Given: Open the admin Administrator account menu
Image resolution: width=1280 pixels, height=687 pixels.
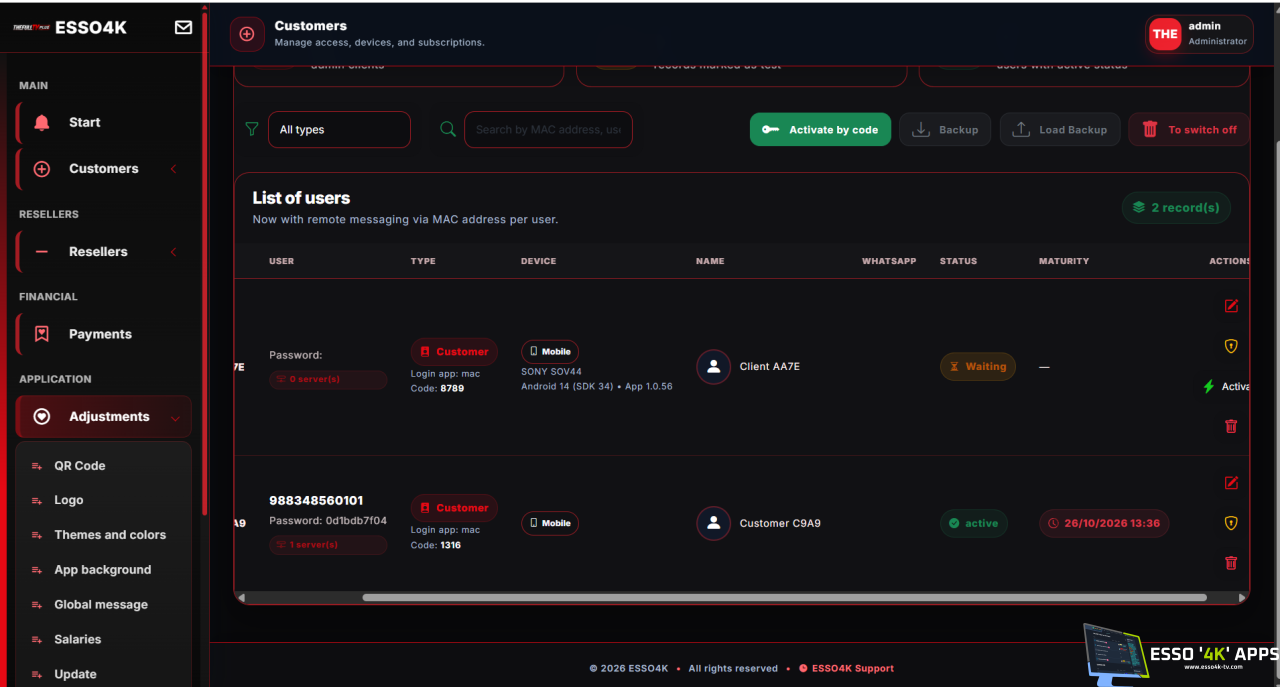Looking at the screenshot, I should 1199,34.
